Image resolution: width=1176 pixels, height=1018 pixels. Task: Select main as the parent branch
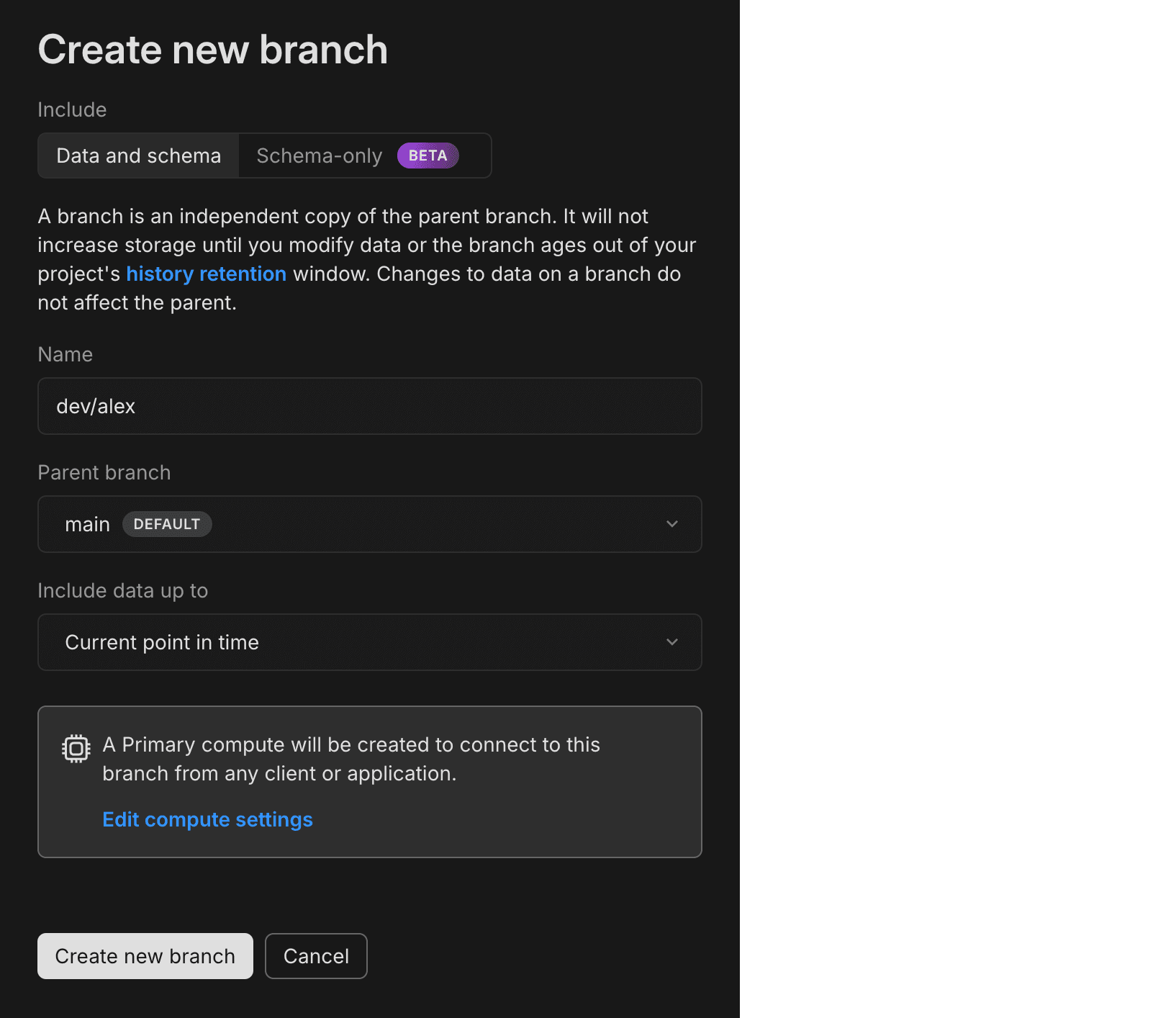coord(88,524)
